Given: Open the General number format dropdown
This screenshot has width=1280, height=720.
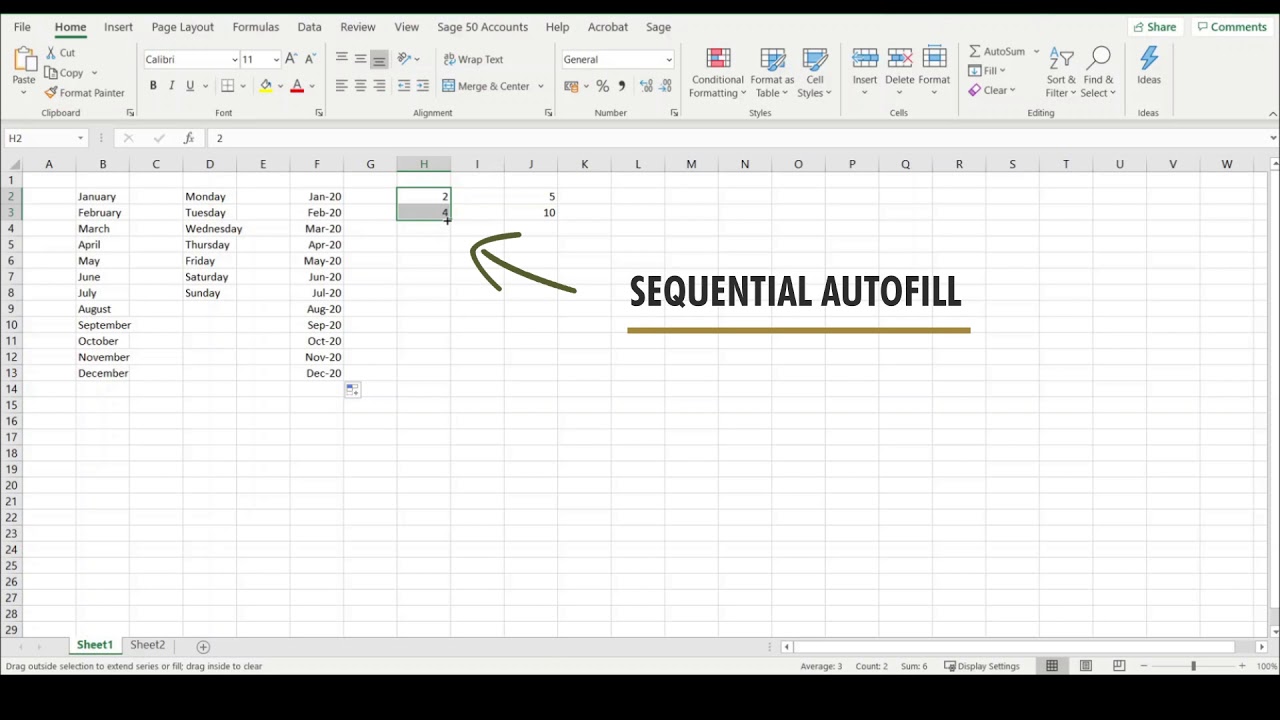Looking at the screenshot, I should coord(668,59).
